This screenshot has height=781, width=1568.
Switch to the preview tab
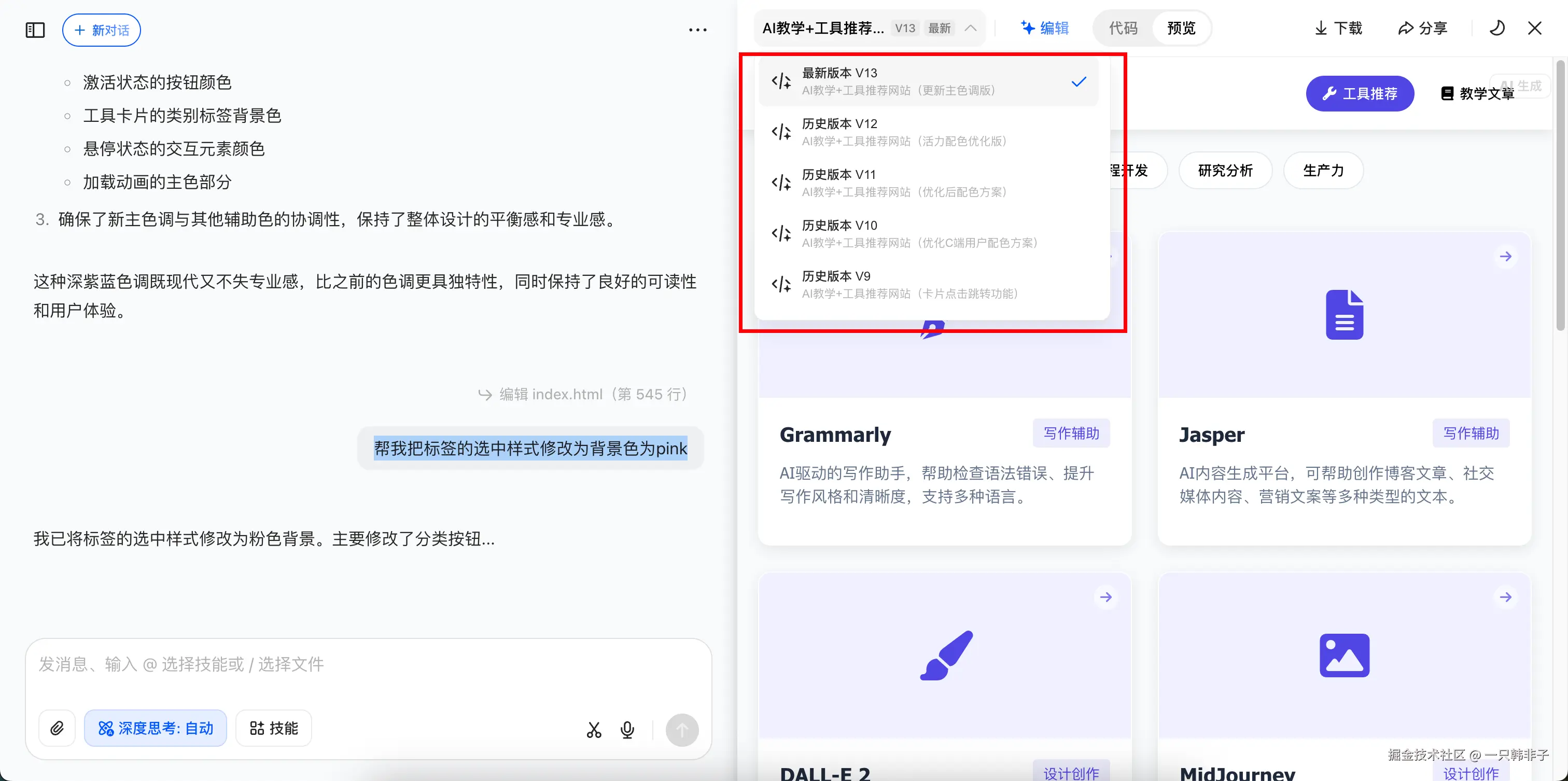(x=1181, y=28)
